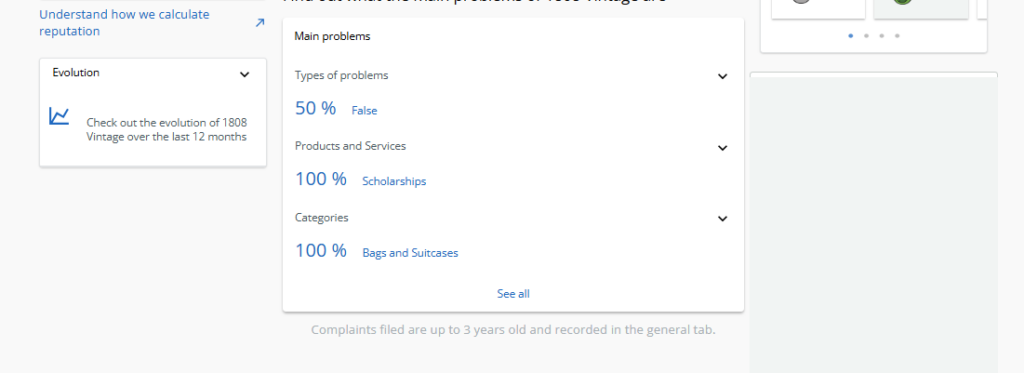Screen dimensions: 1024x373
Task: Click the line chart icon in Evolution card
Action: click(x=59, y=116)
